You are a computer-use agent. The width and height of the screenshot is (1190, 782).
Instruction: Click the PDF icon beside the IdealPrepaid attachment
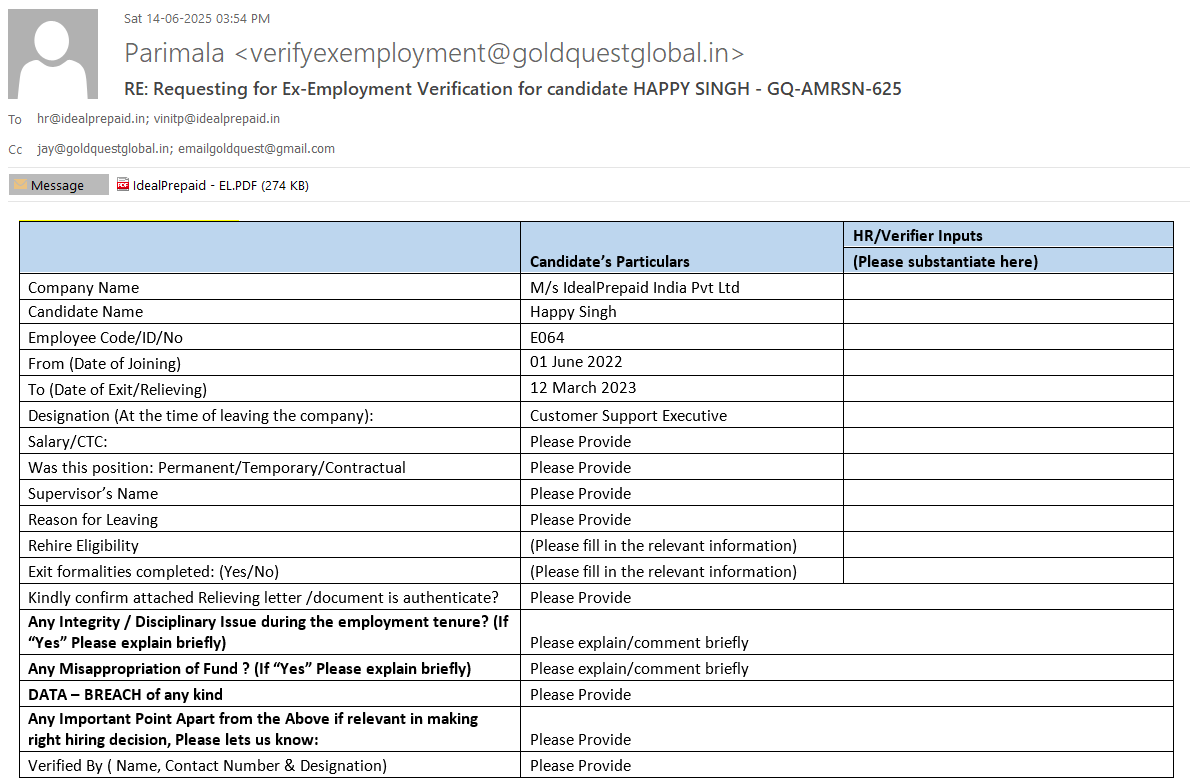click(123, 185)
